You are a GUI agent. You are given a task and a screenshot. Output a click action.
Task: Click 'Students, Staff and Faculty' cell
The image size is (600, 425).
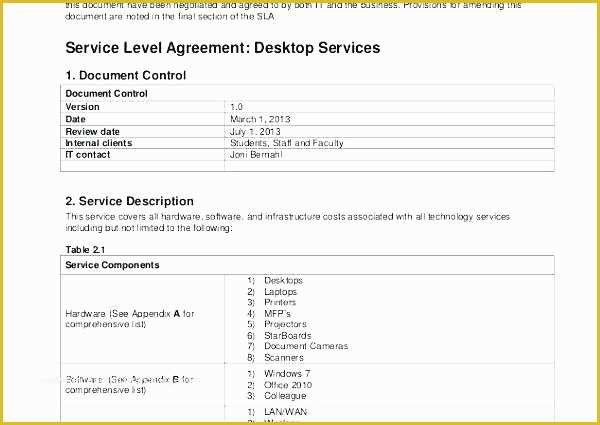287,143
